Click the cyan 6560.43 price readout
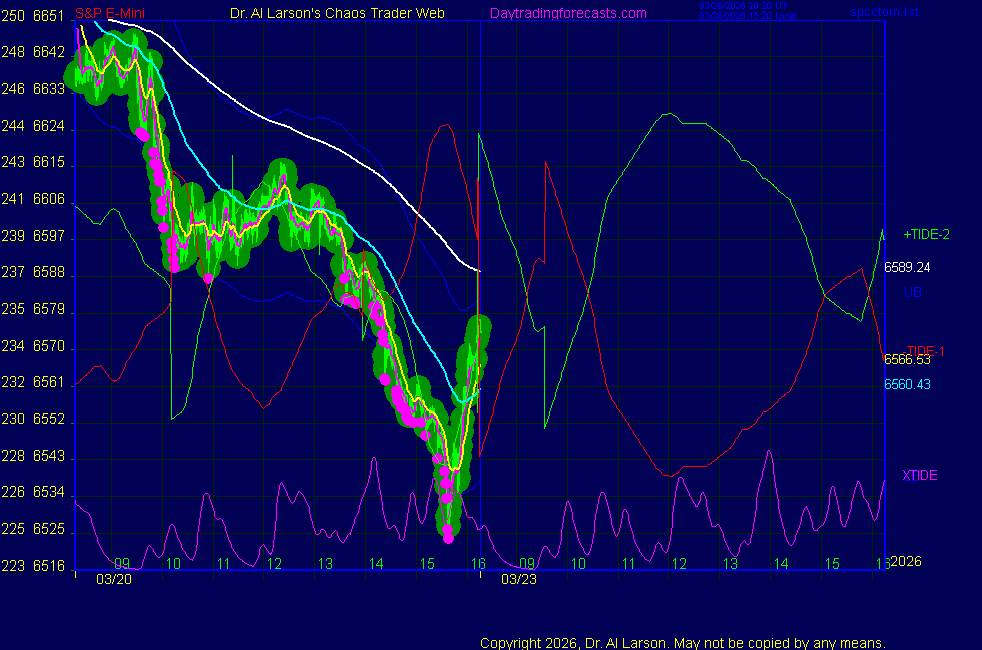 click(x=907, y=384)
